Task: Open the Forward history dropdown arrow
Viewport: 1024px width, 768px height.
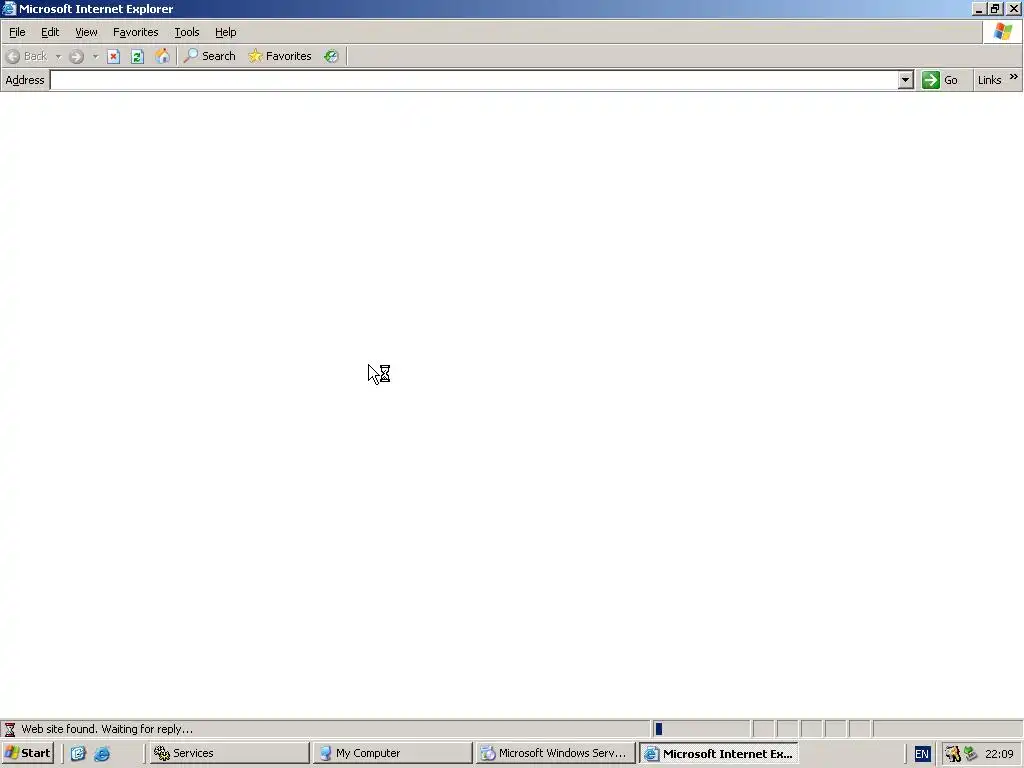Action: (x=95, y=56)
